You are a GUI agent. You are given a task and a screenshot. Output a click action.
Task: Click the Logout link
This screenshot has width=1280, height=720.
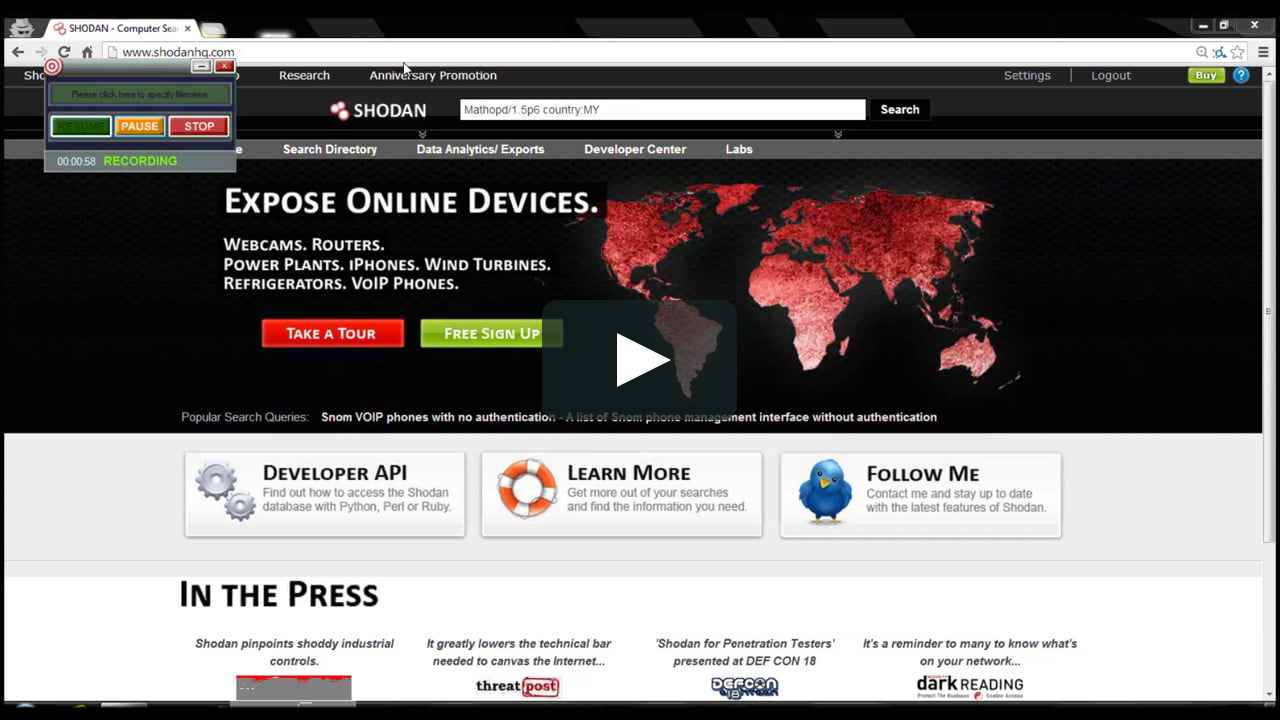pos(1111,75)
